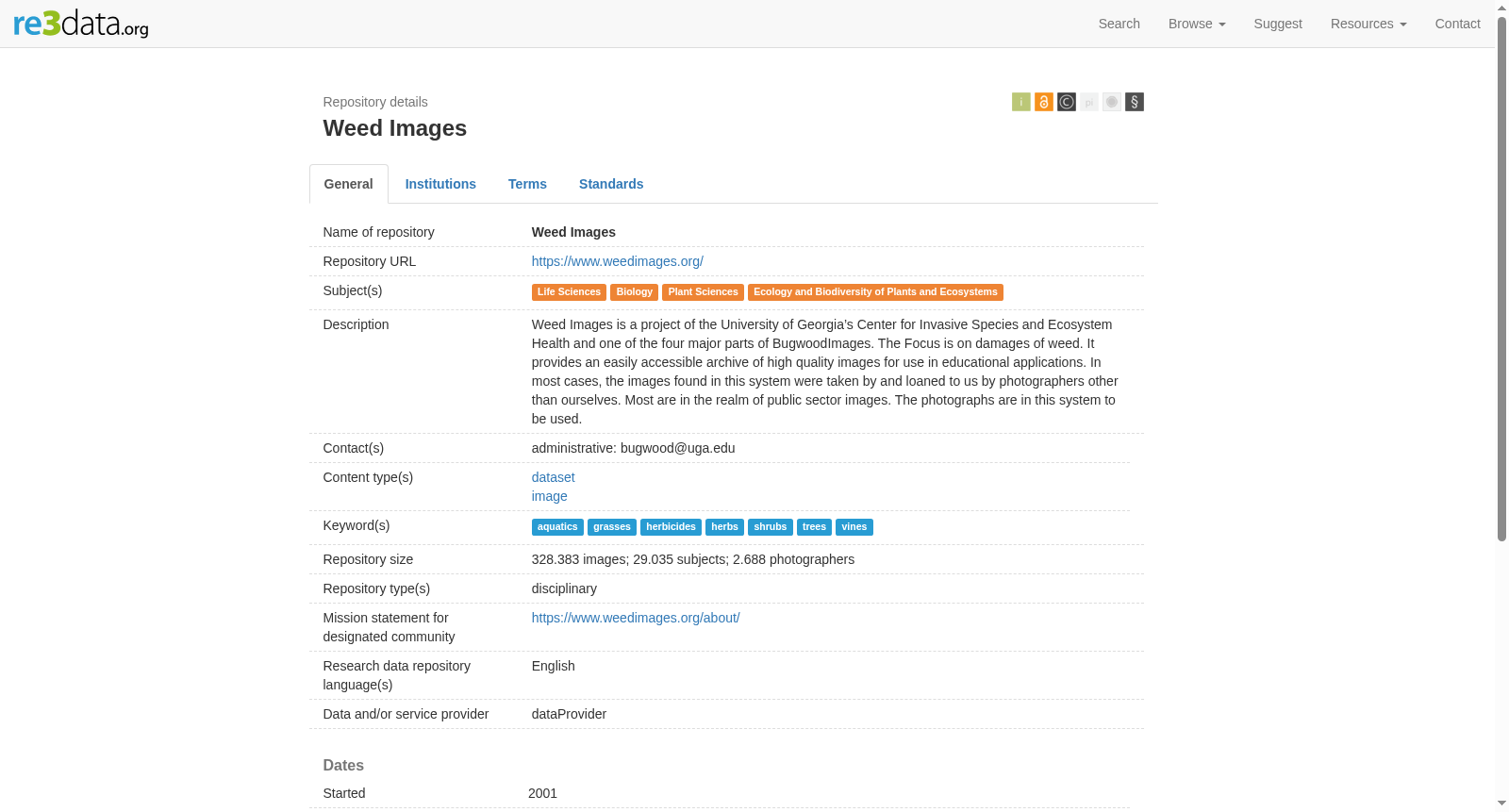Expand the Browse dropdown menu
The image size is (1509, 812).
pyautogui.click(x=1196, y=24)
